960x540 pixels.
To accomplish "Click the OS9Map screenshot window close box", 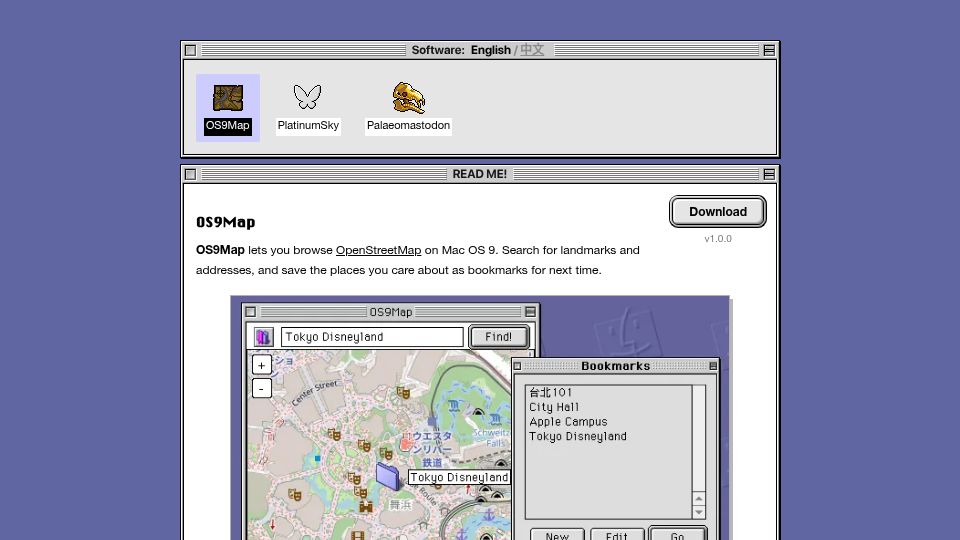I will 250,312.
